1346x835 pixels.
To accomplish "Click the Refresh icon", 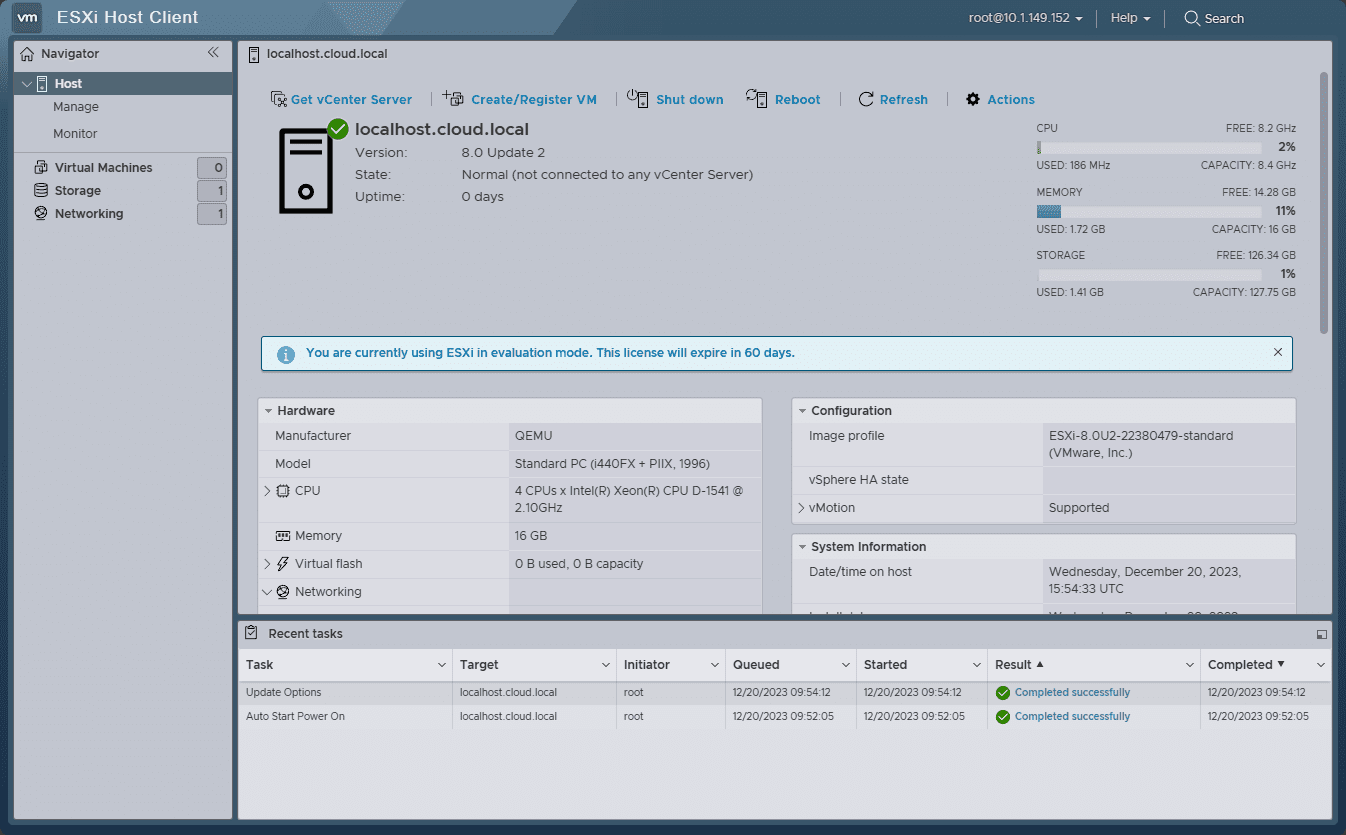I will 866,99.
